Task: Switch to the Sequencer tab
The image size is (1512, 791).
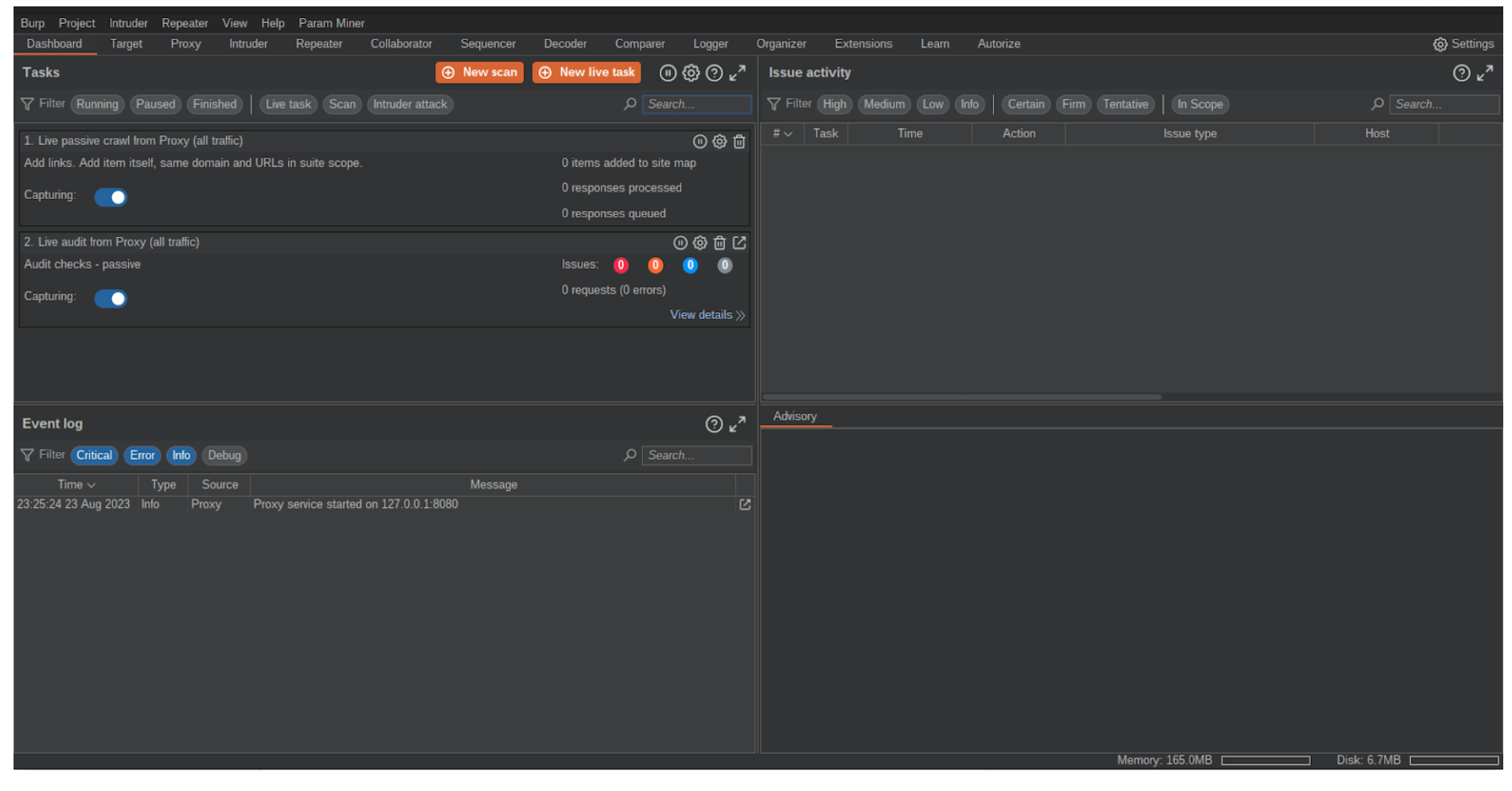Action: click(488, 44)
